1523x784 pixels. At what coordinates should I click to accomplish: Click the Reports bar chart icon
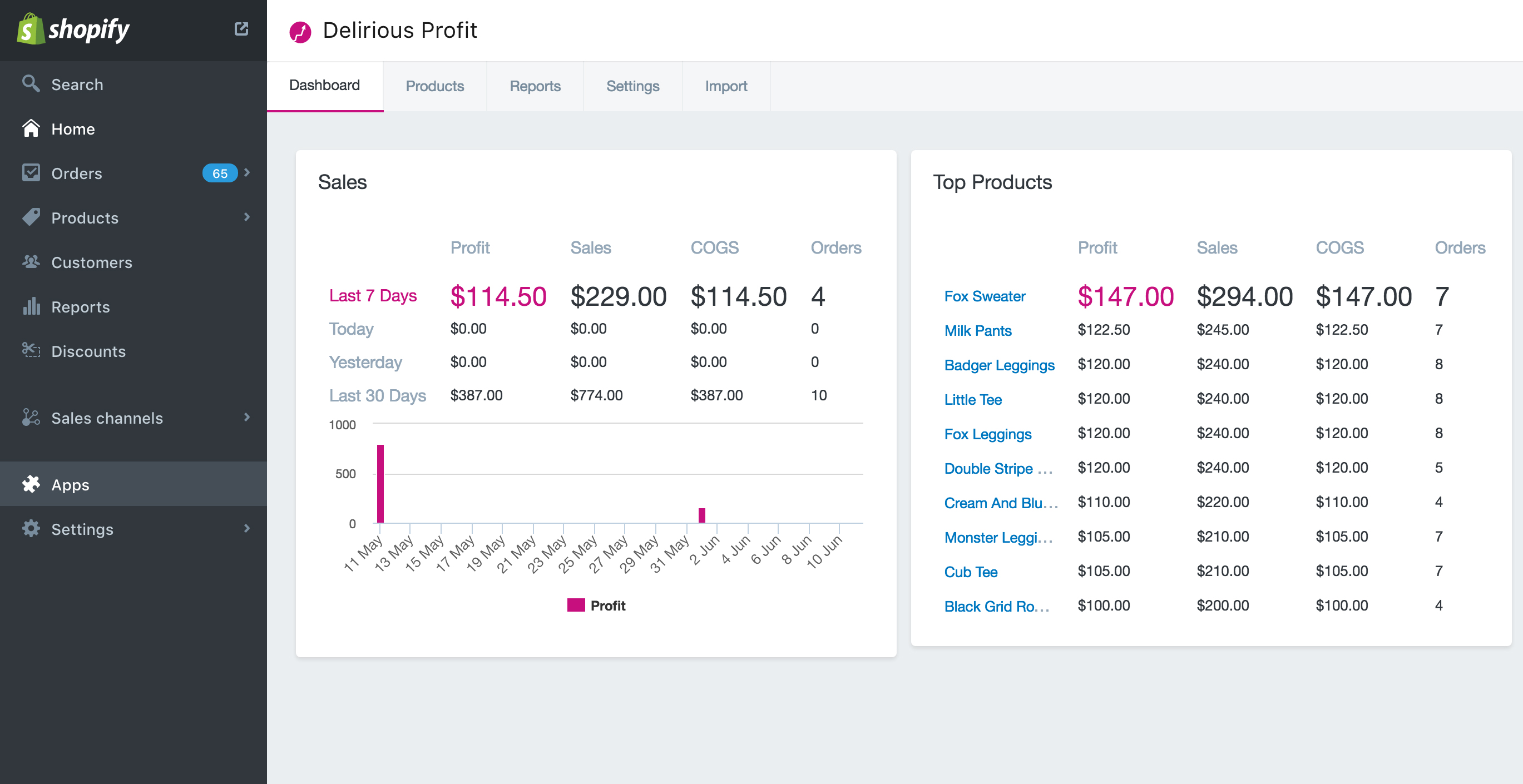click(31, 306)
